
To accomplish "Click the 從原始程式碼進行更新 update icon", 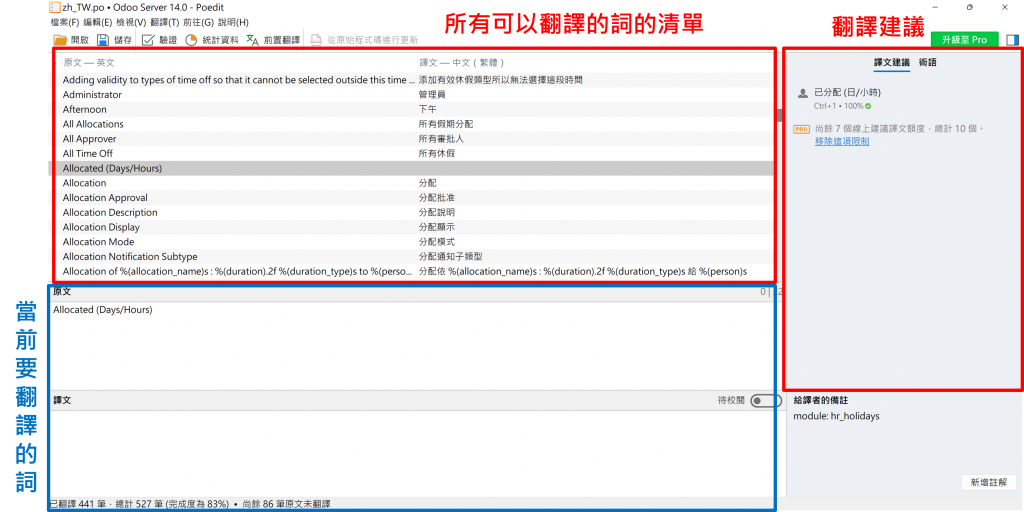I will [316, 40].
